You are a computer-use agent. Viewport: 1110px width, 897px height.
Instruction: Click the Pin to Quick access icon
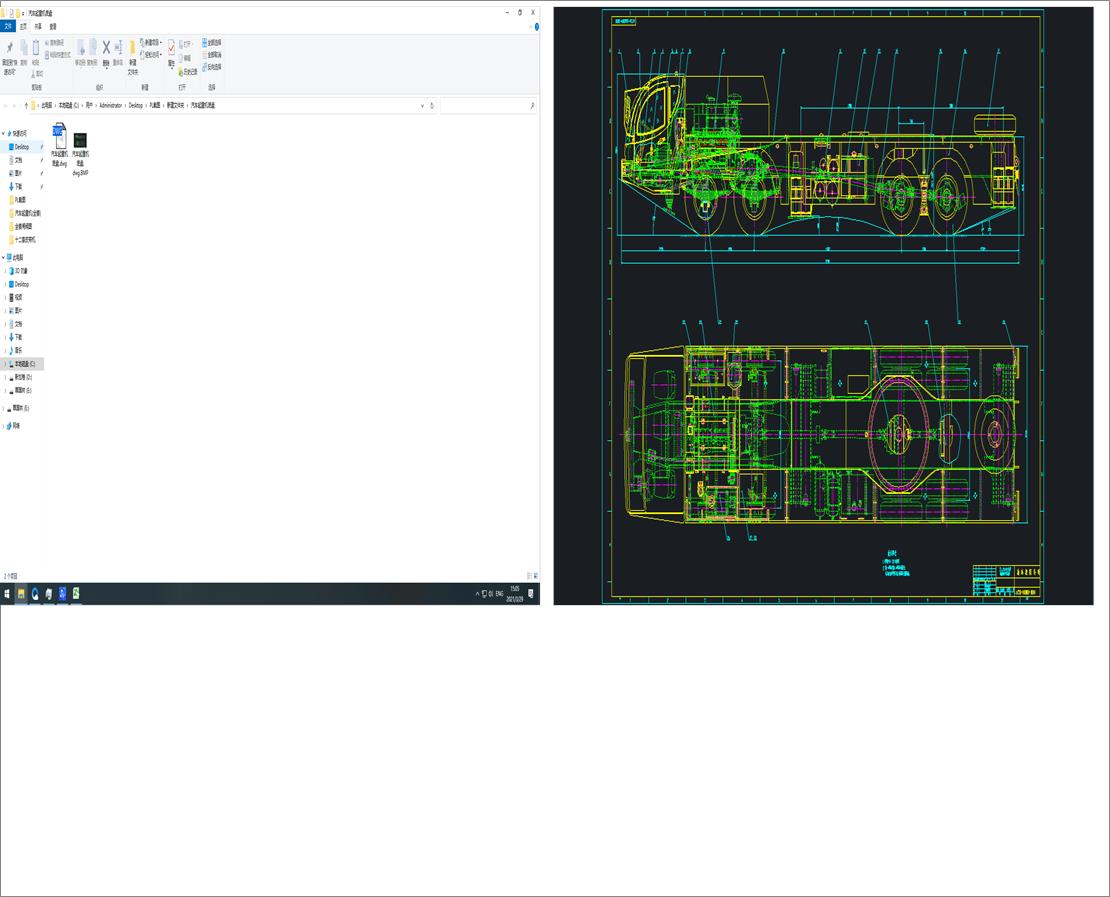coord(9,47)
